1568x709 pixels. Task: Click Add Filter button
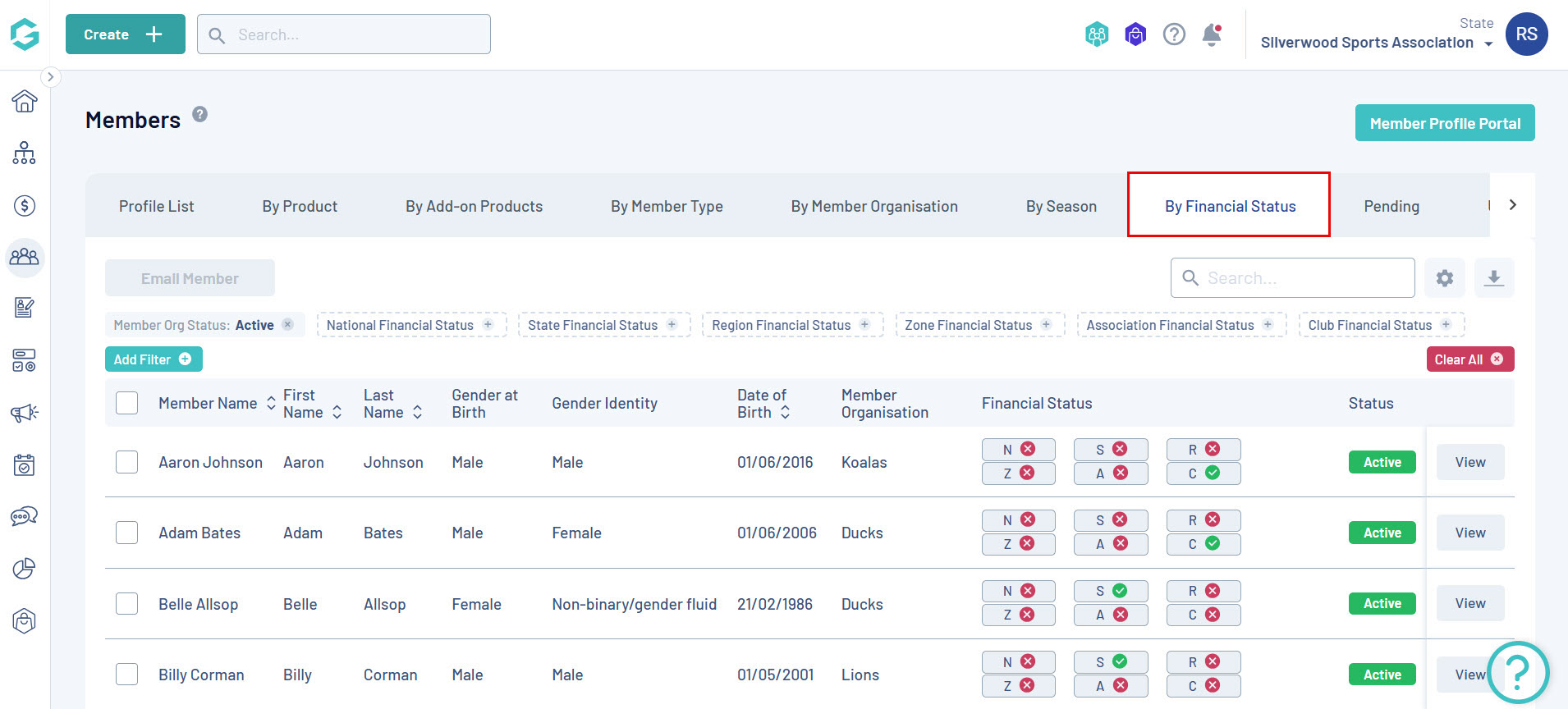click(154, 359)
